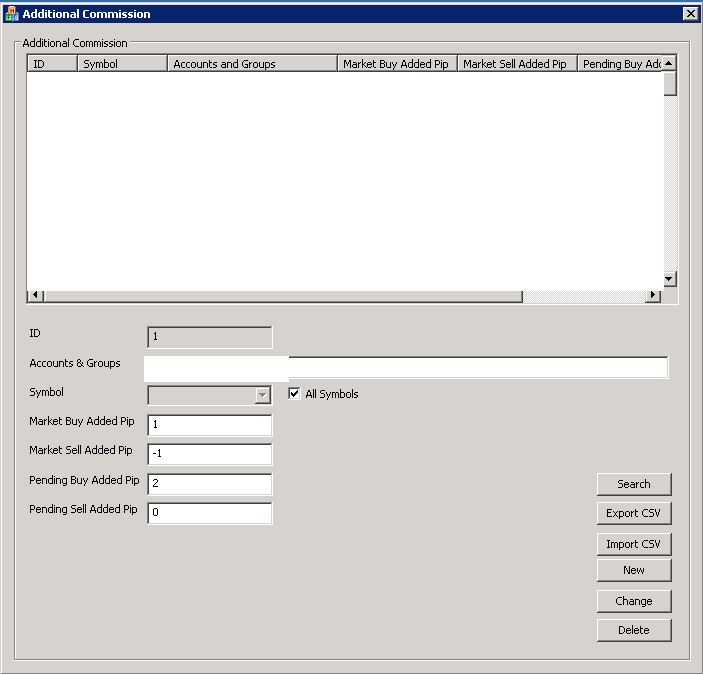
Task: Click the Change button
Action: point(633,601)
